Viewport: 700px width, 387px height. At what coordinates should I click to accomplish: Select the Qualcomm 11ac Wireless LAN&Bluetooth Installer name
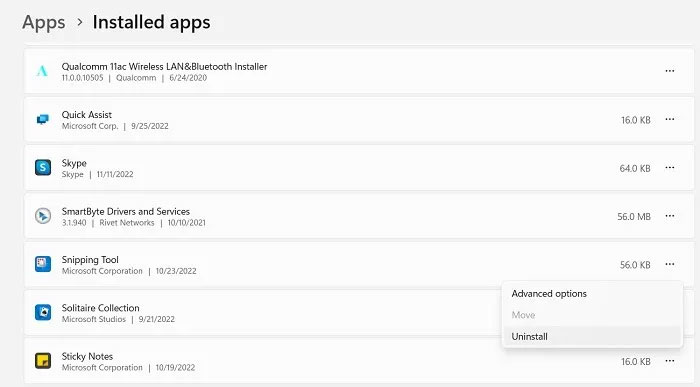coord(164,67)
